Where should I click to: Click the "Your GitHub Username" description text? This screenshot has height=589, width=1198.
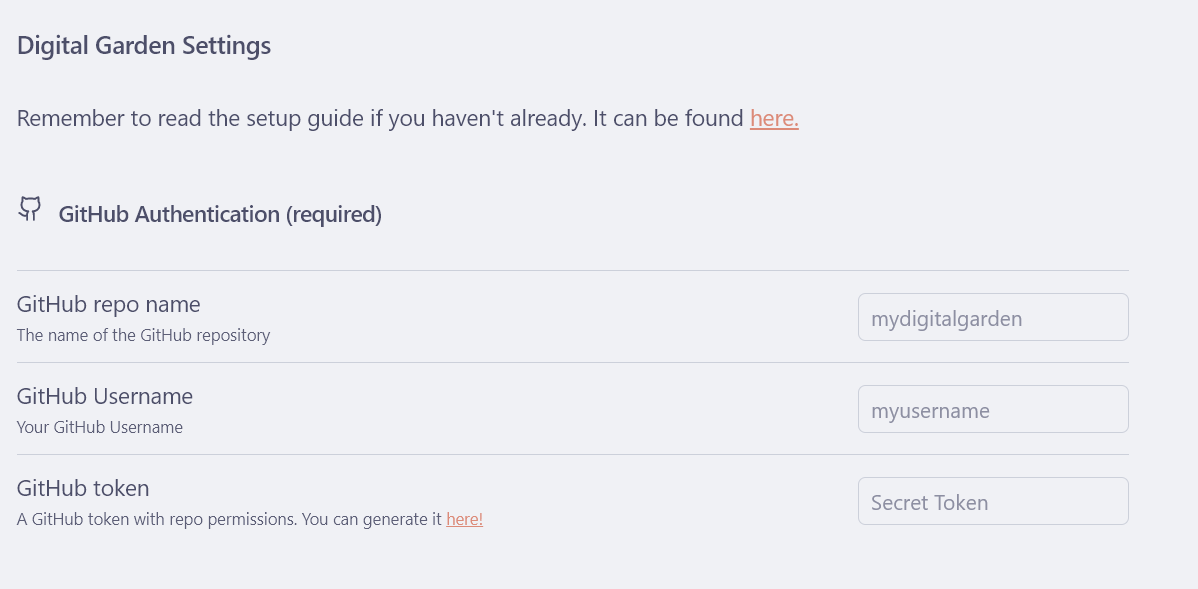(x=100, y=427)
